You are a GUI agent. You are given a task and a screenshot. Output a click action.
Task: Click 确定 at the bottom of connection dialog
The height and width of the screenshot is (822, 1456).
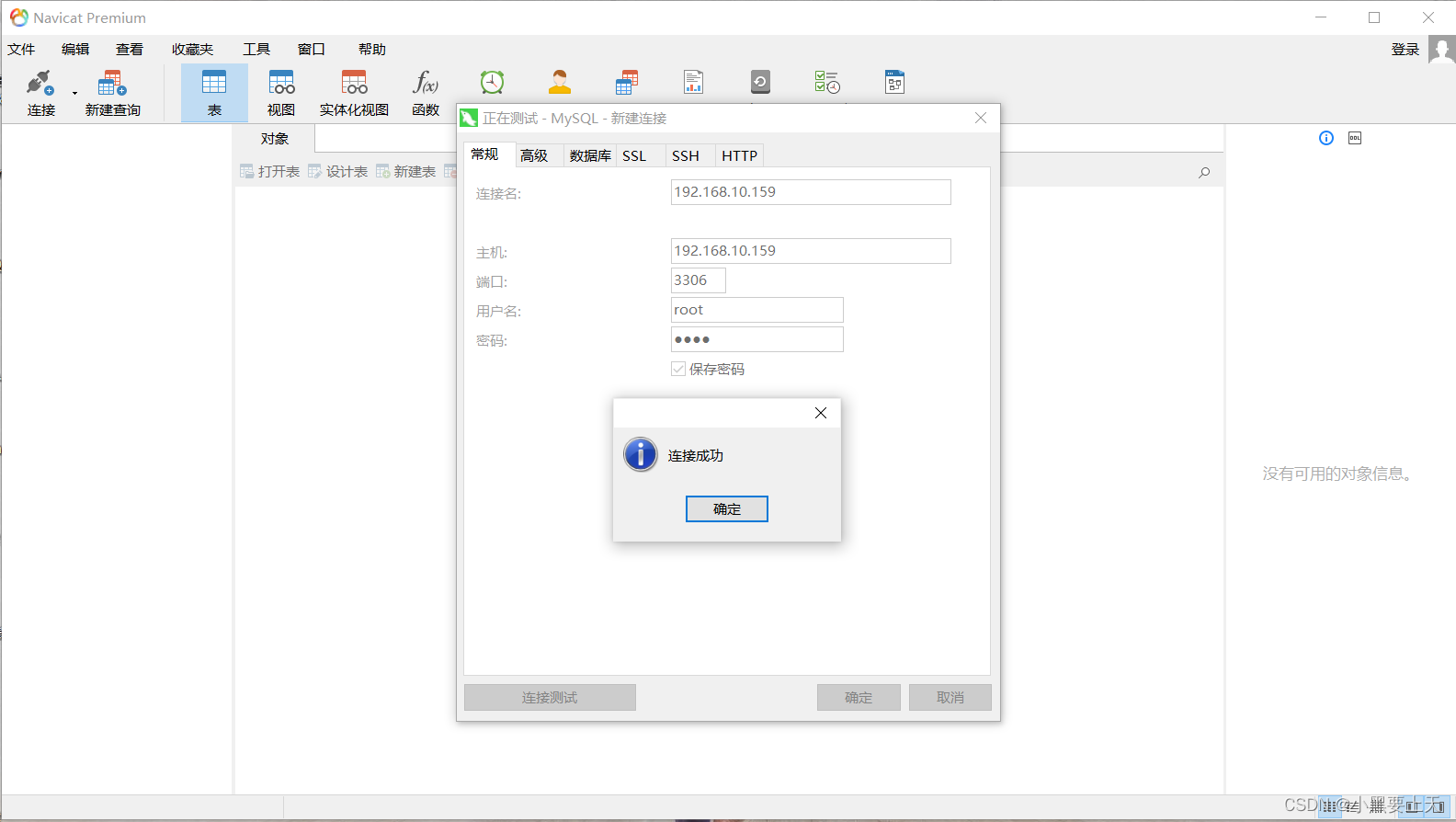(x=859, y=698)
